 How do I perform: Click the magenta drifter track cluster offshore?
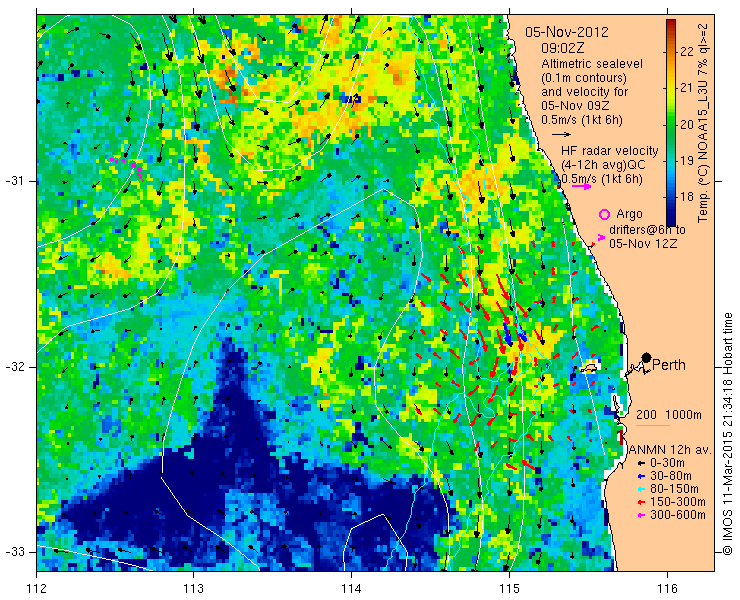[x=127, y=169]
